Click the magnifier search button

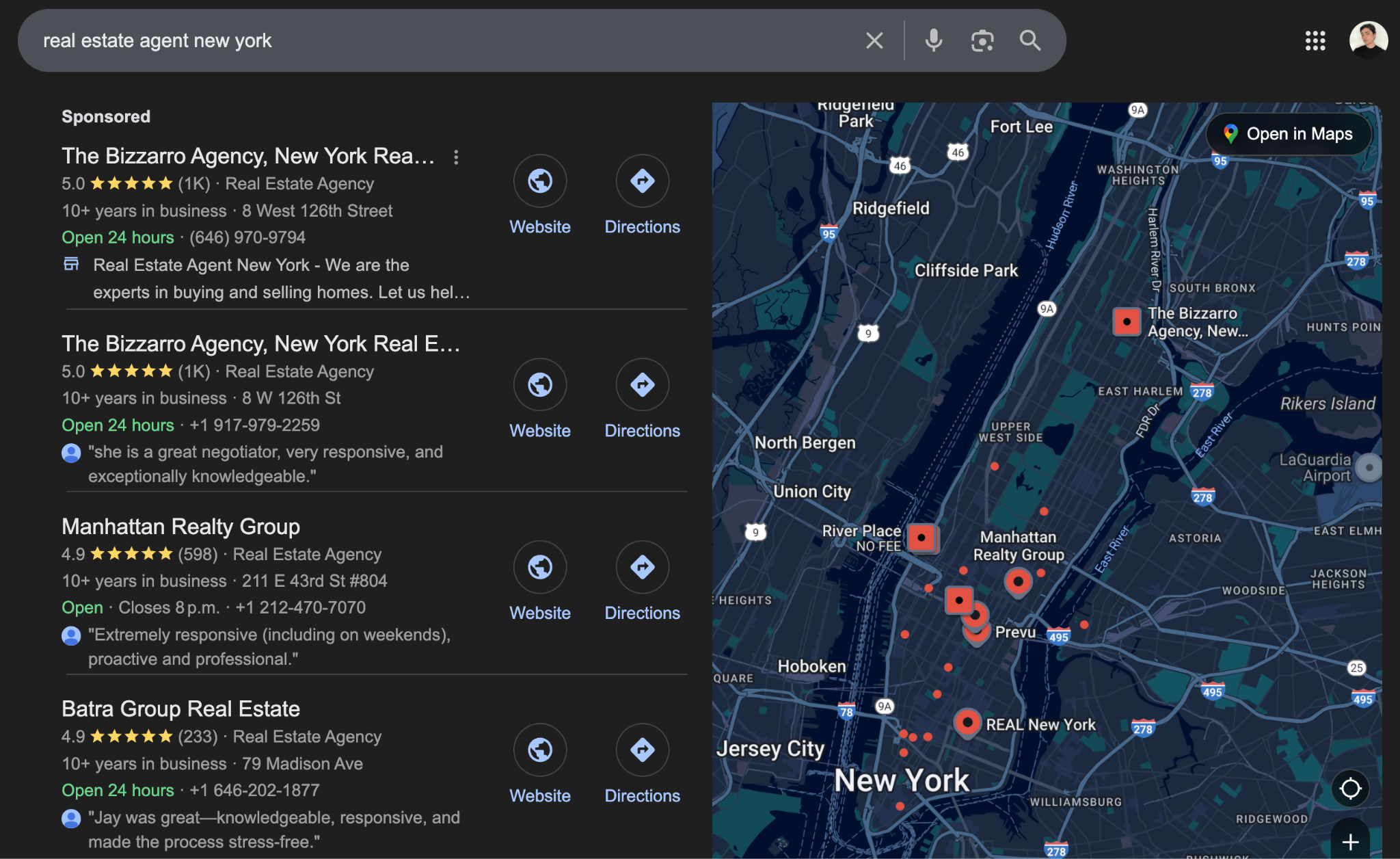[x=1030, y=41]
